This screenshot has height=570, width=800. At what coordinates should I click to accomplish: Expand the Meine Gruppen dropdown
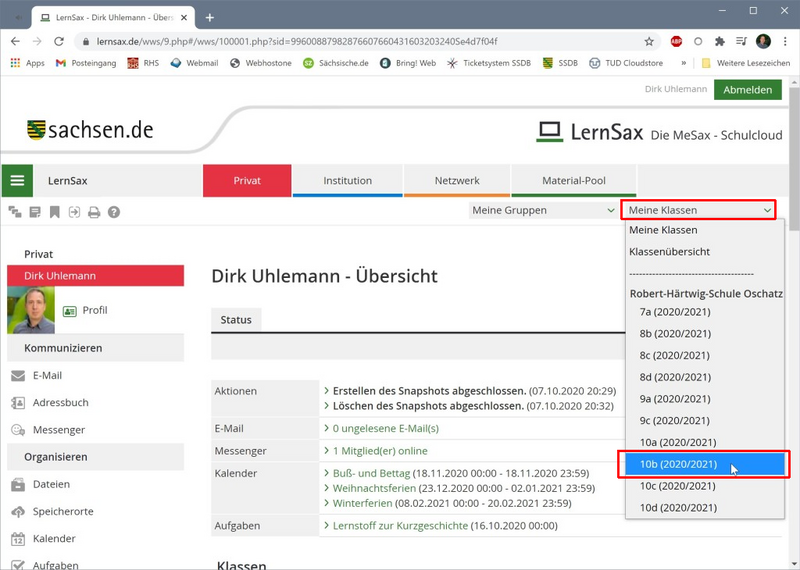click(543, 210)
